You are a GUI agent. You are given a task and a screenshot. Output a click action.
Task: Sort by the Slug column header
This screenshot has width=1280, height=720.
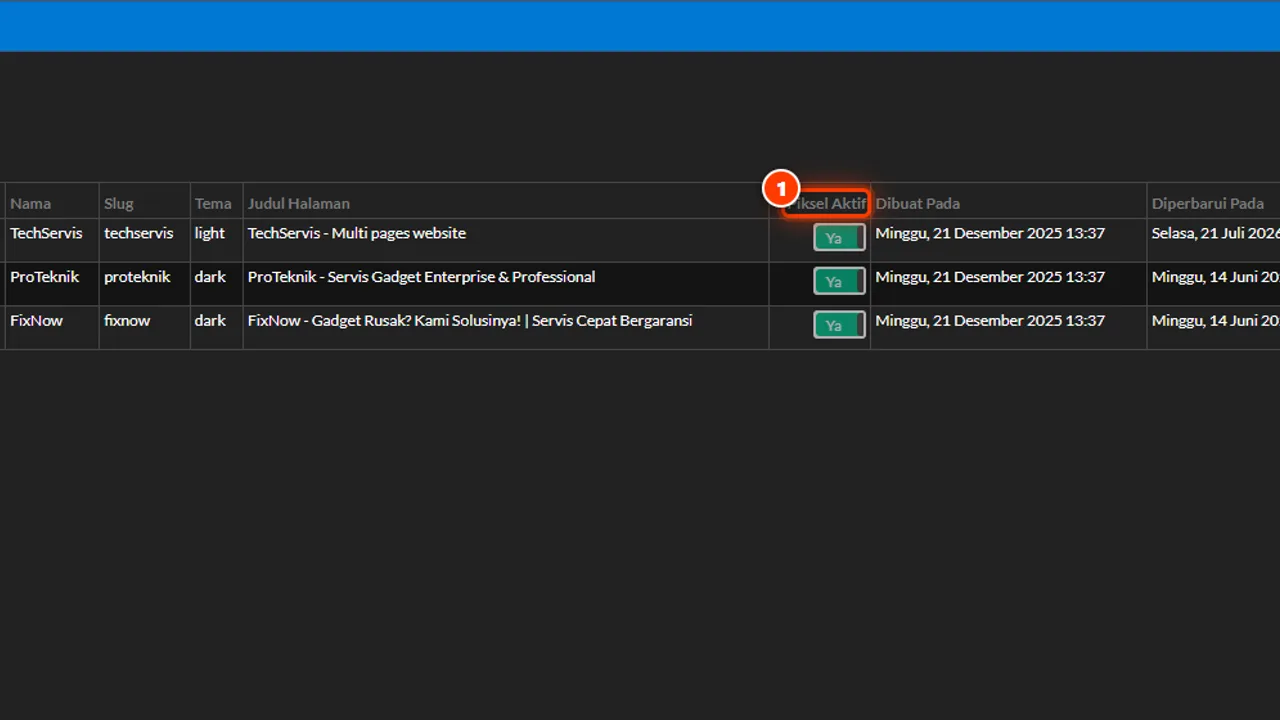point(118,203)
